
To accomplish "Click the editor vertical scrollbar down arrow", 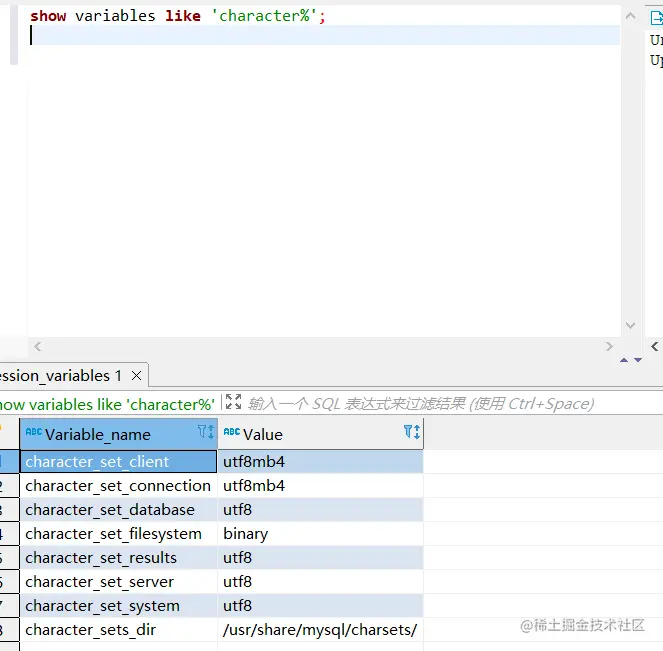I will 630,326.
